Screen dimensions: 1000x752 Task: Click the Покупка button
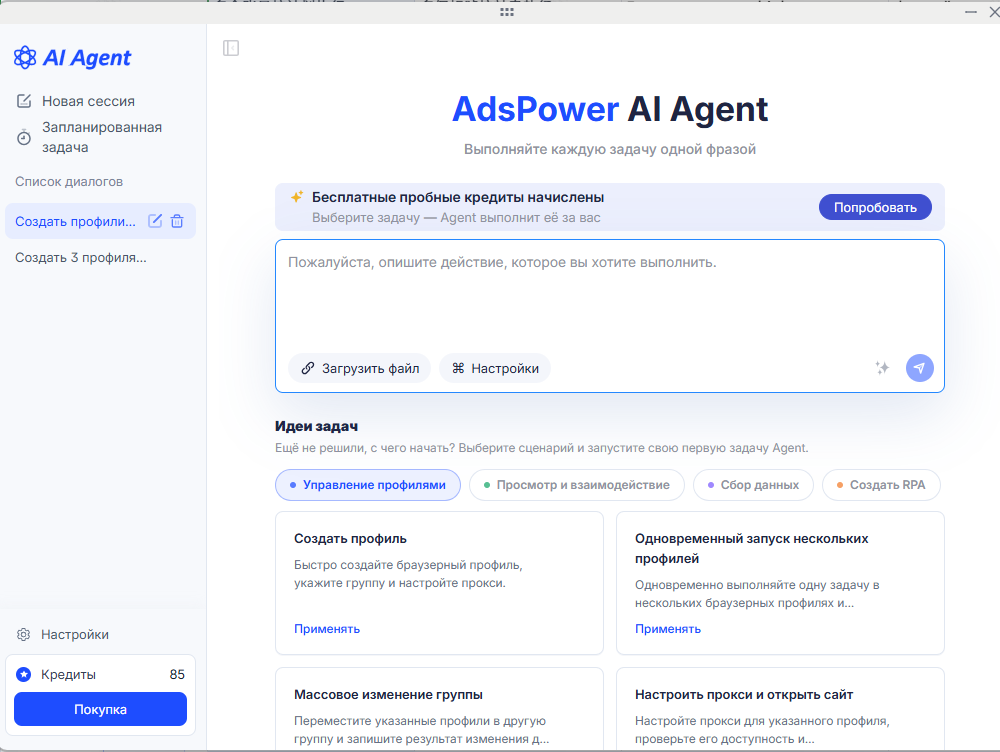100,709
